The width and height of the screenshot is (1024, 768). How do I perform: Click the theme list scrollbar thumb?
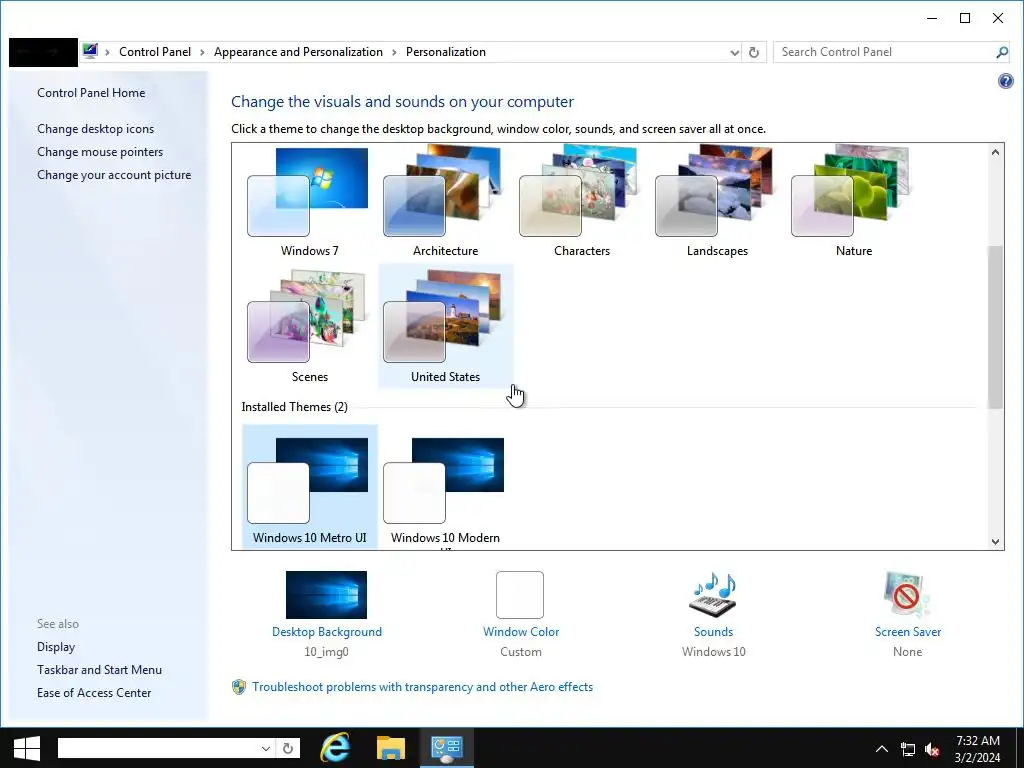point(995,327)
